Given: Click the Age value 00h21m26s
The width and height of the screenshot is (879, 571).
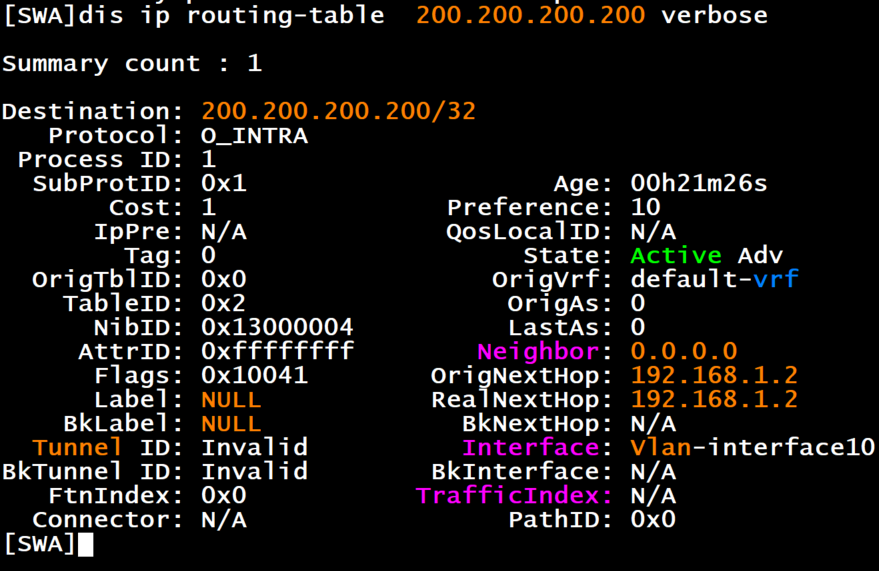Looking at the screenshot, I should pos(698,183).
